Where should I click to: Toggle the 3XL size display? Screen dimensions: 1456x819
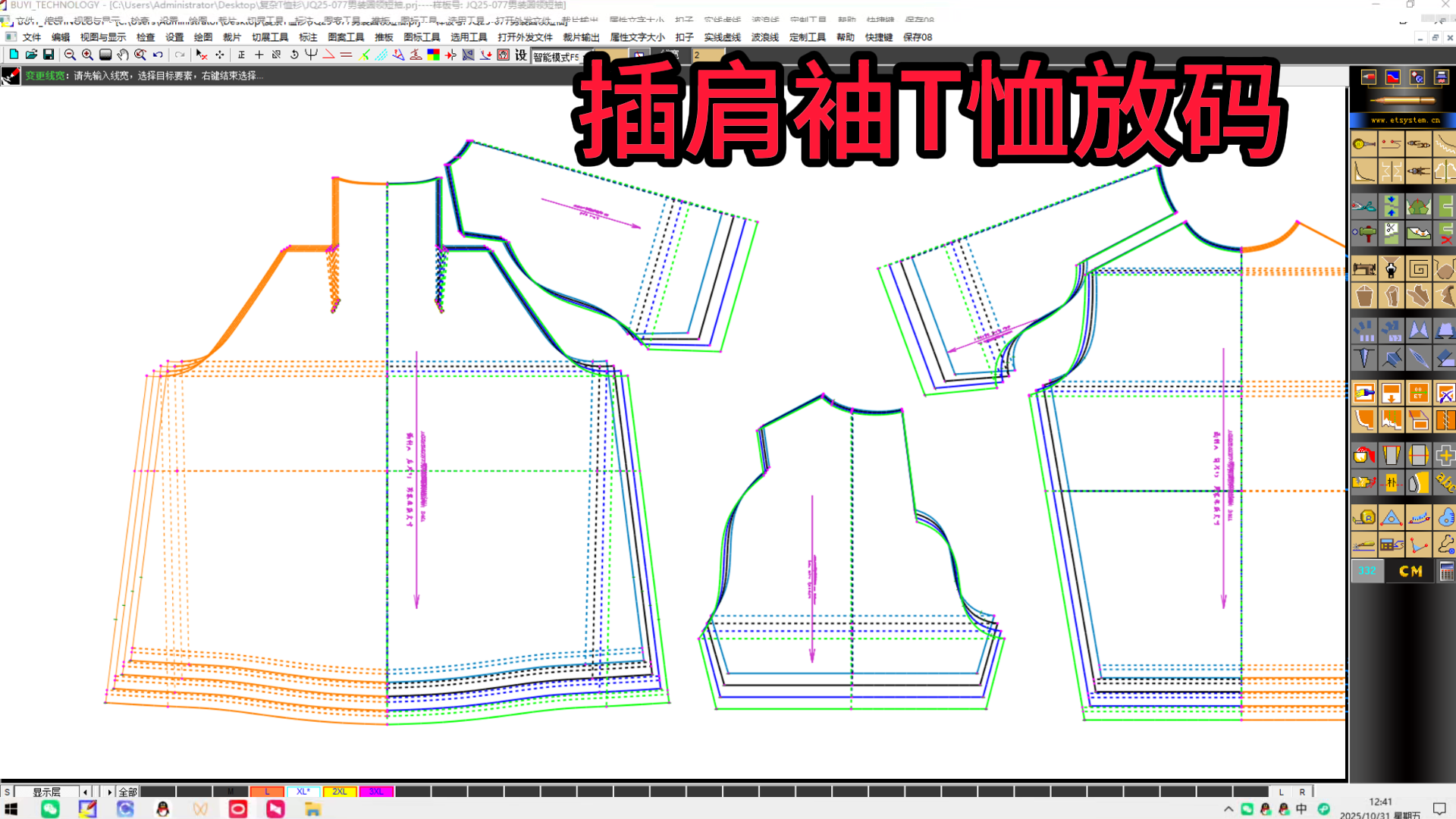coord(375,791)
